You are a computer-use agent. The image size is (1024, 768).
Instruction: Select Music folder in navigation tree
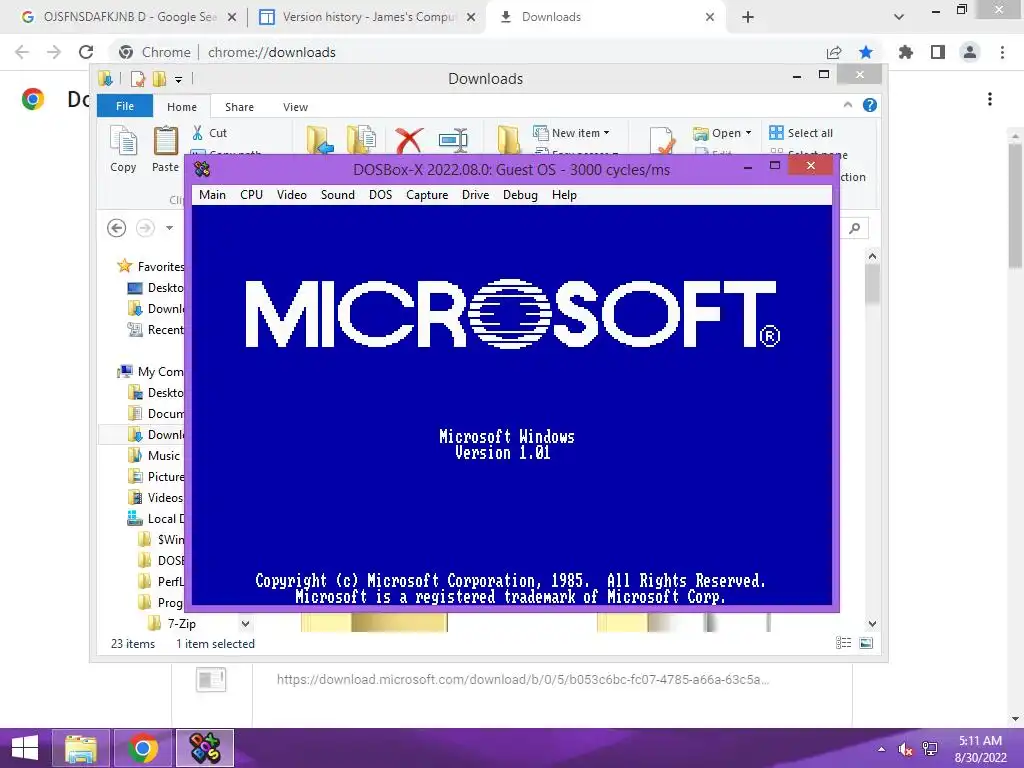click(x=154, y=456)
